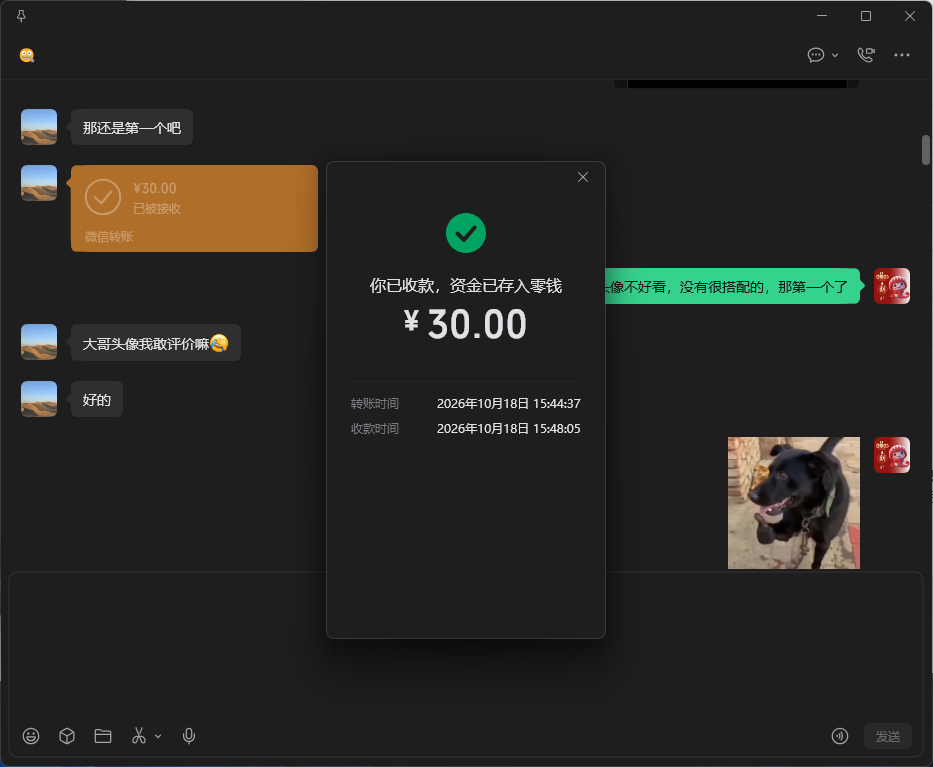Open the favorites cube icon
This screenshot has width=933, height=767.
point(67,736)
